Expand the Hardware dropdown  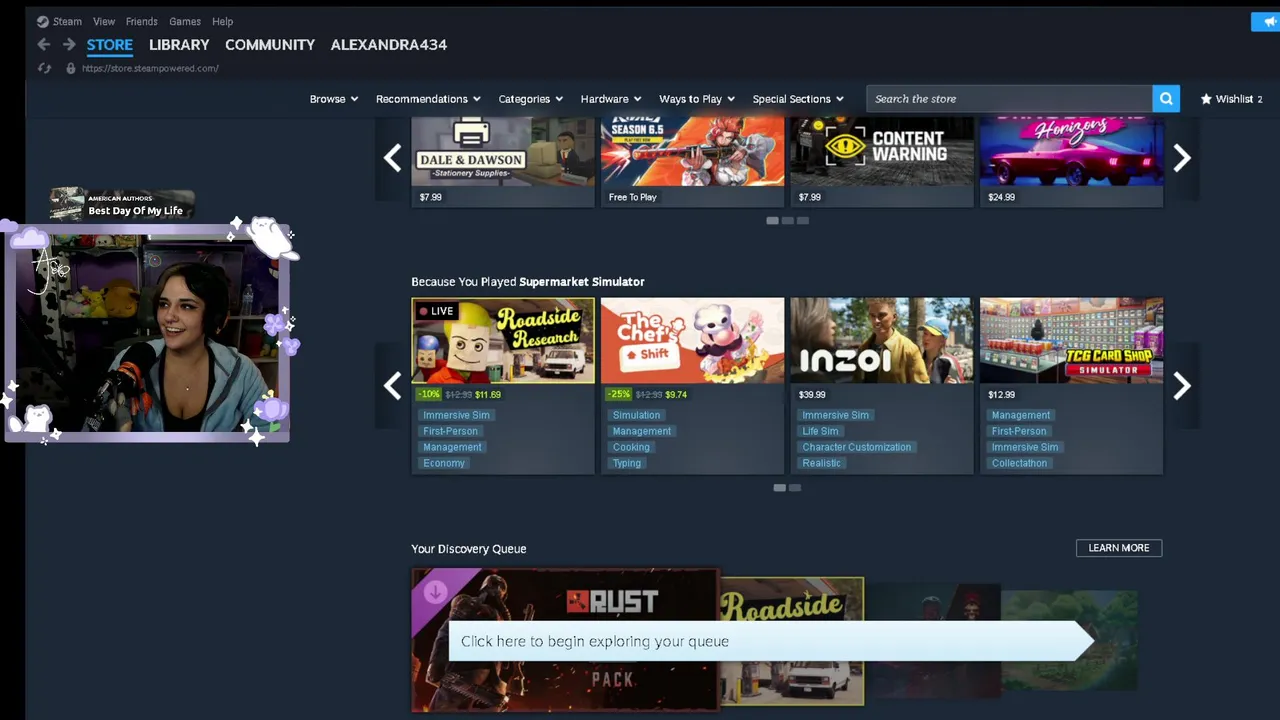tap(611, 99)
